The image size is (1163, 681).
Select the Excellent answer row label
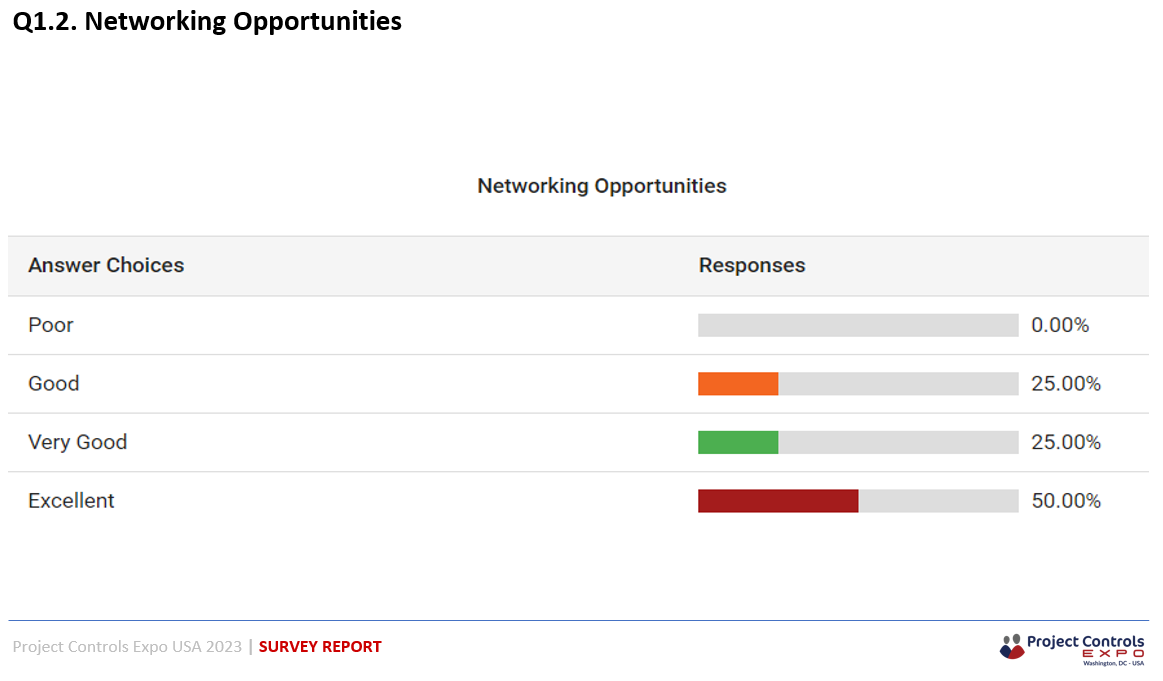point(71,501)
